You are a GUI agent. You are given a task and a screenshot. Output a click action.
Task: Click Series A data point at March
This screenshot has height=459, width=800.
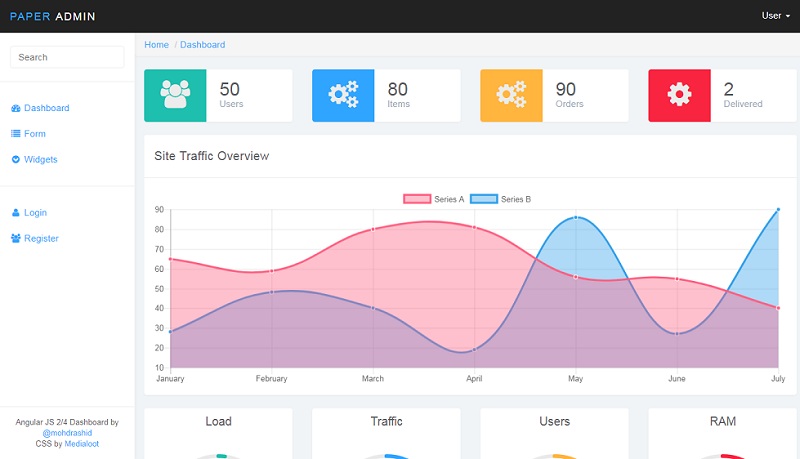point(373,230)
